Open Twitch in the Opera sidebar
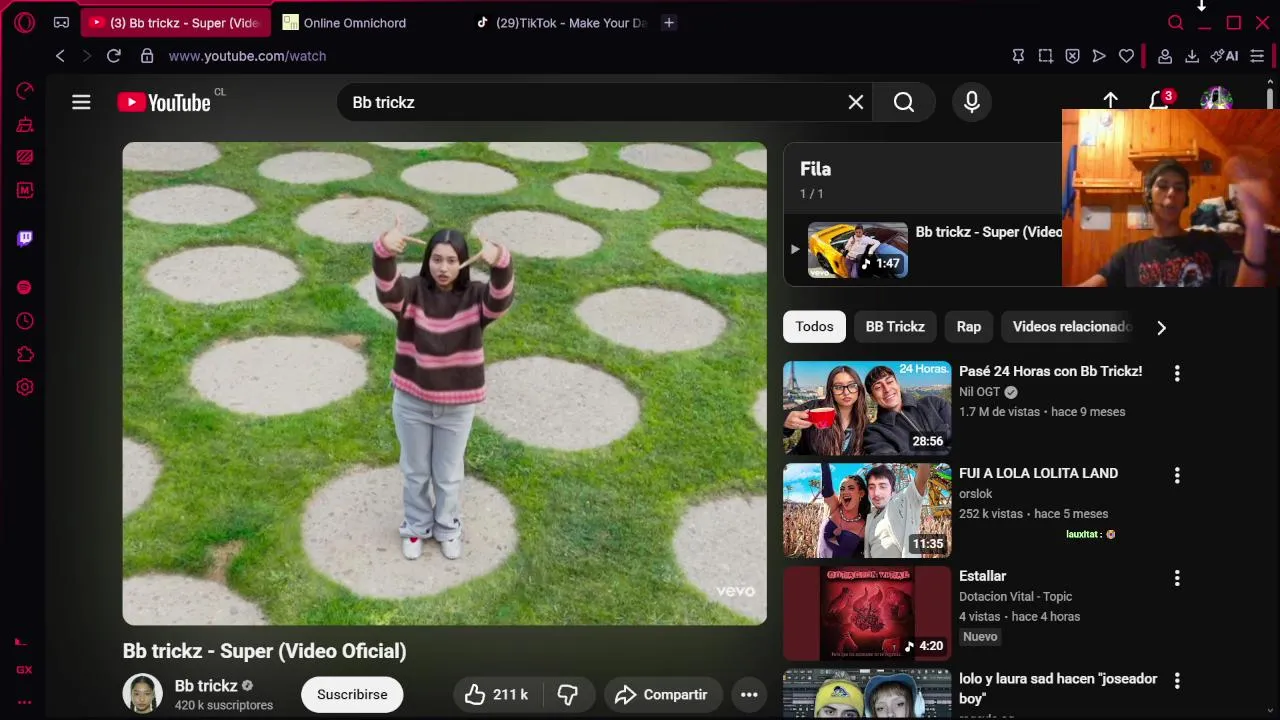Viewport: 1280px width, 720px height. click(x=25, y=238)
